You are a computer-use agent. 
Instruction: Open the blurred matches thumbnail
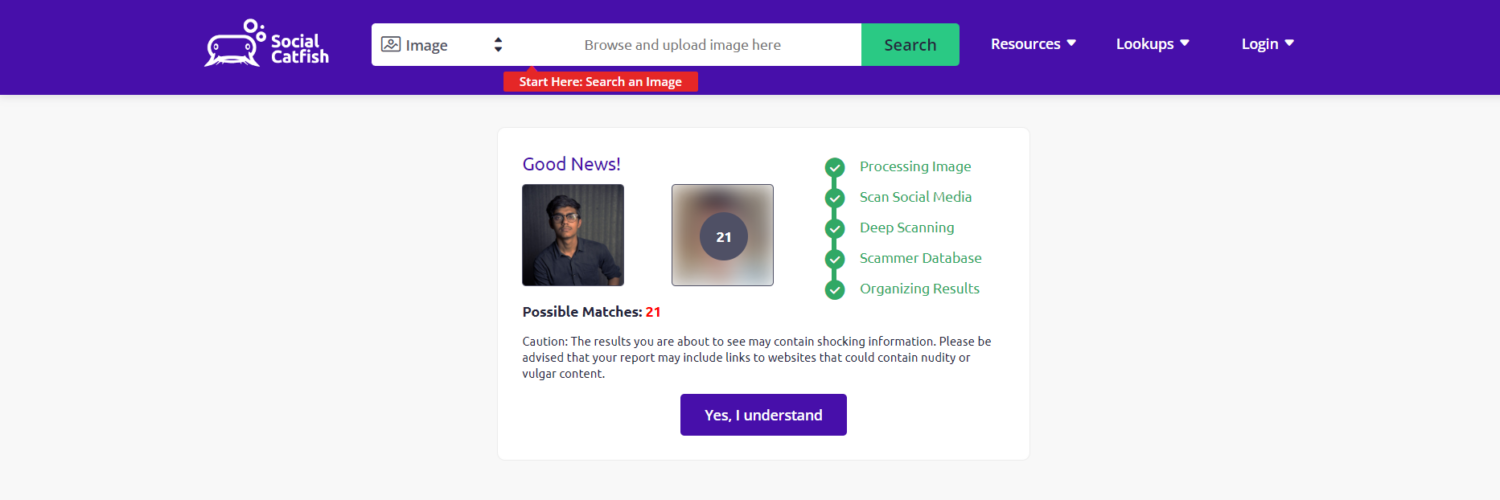tap(723, 235)
